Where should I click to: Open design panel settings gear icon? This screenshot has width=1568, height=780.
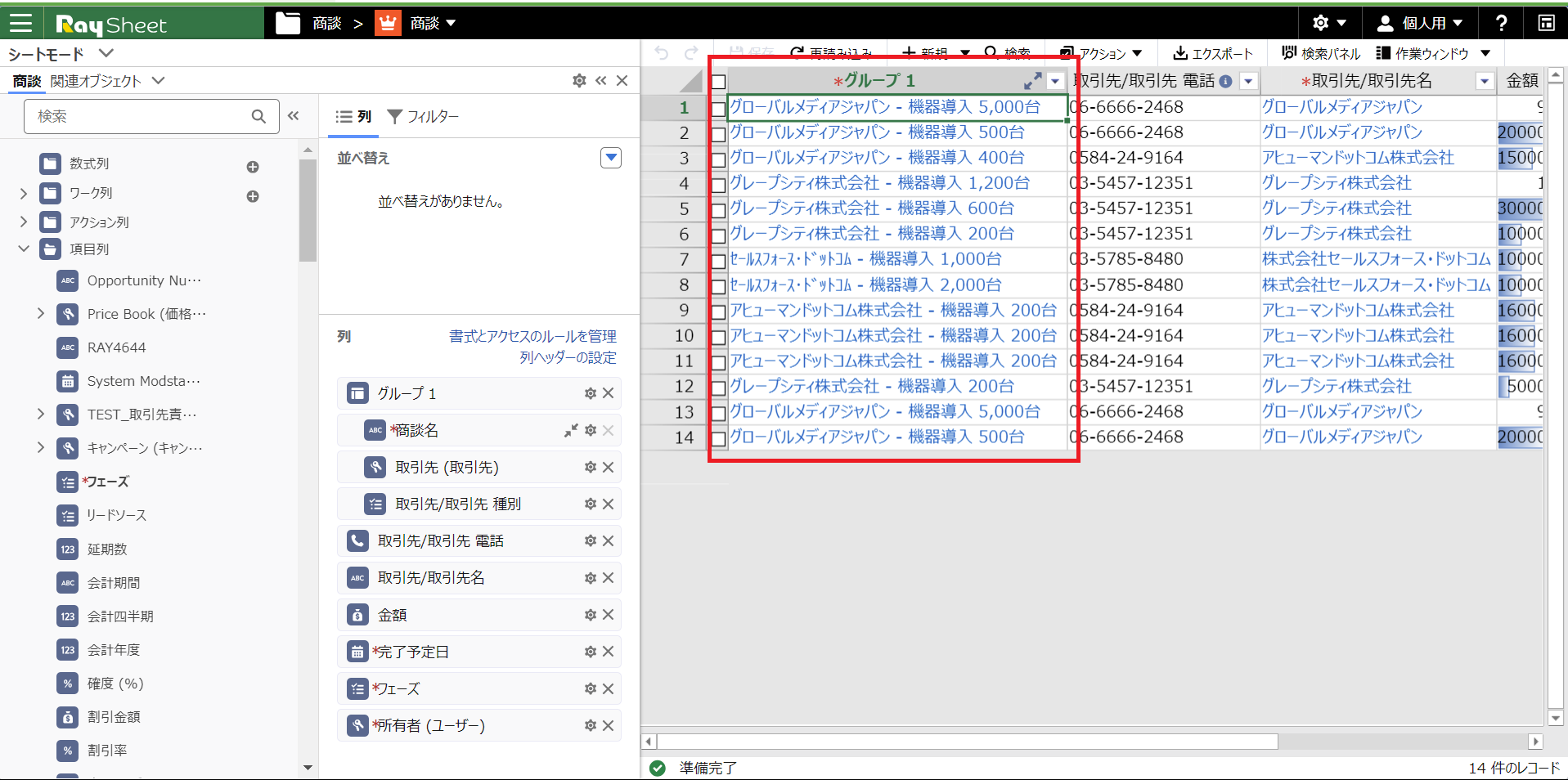pyautogui.click(x=579, y=80)
